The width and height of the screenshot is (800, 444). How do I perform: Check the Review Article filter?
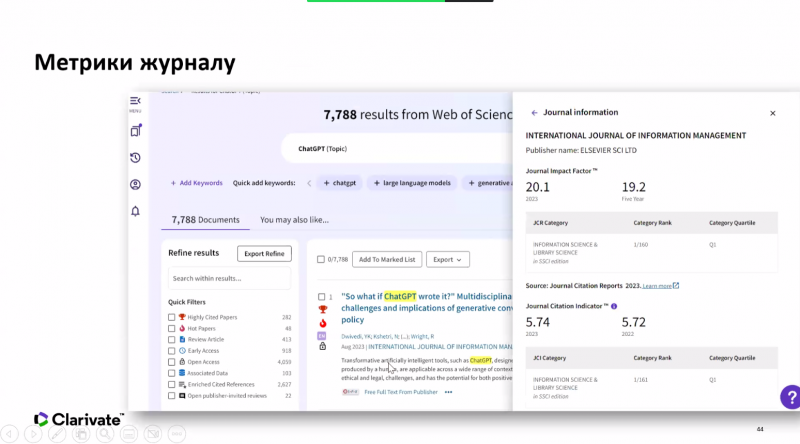tap(171, 339)
